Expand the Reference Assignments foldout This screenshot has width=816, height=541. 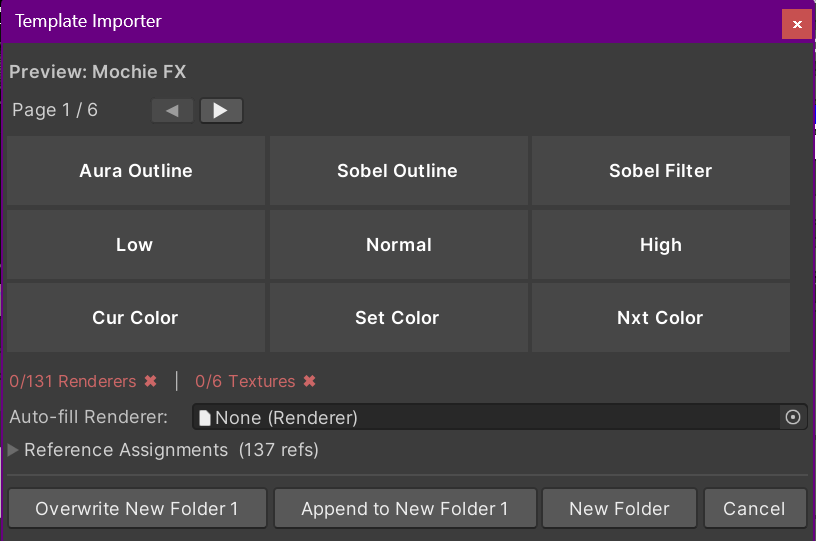(x=13, y=450)
